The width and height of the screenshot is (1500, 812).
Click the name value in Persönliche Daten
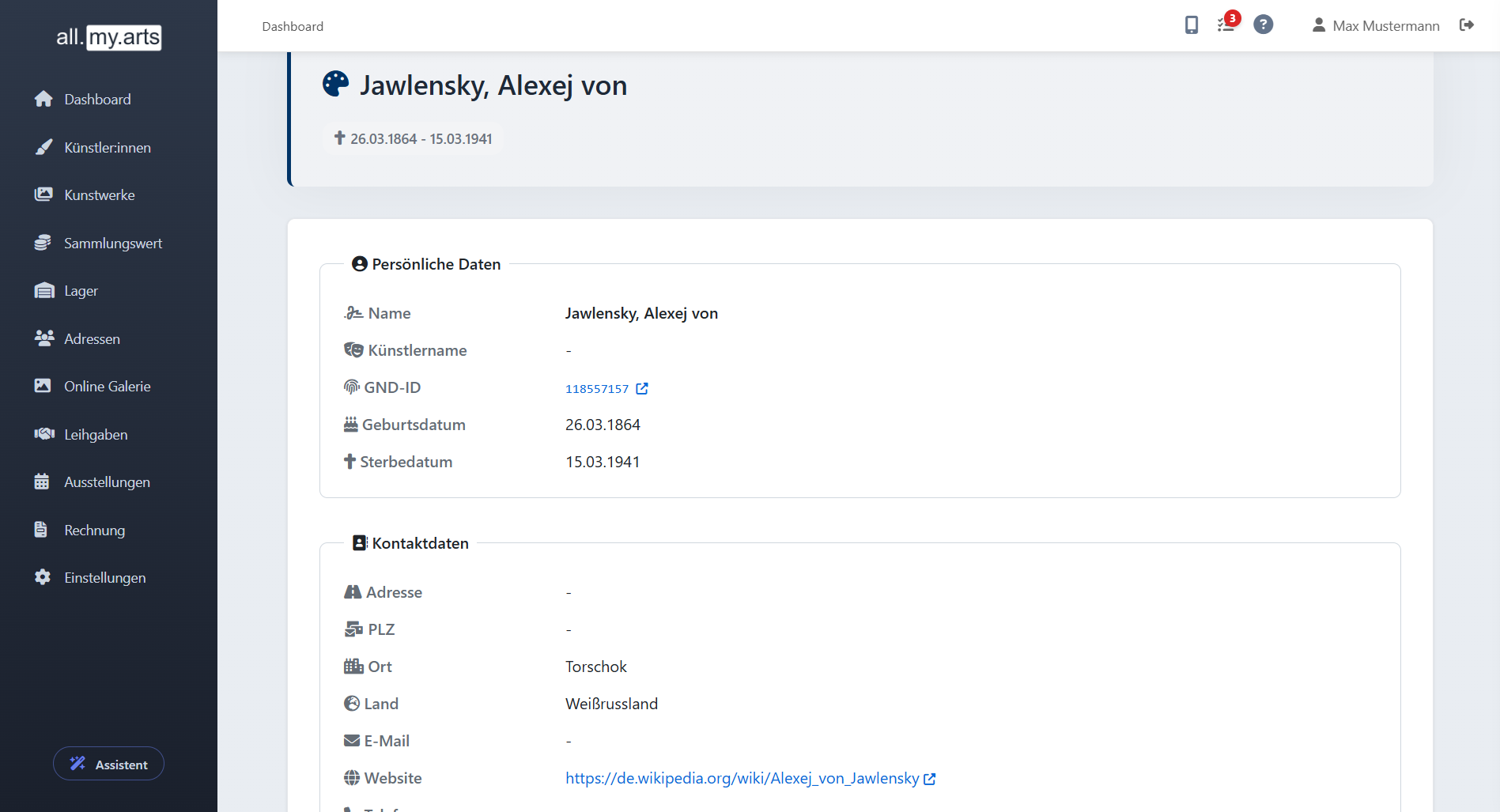click(x=641, y=314)
